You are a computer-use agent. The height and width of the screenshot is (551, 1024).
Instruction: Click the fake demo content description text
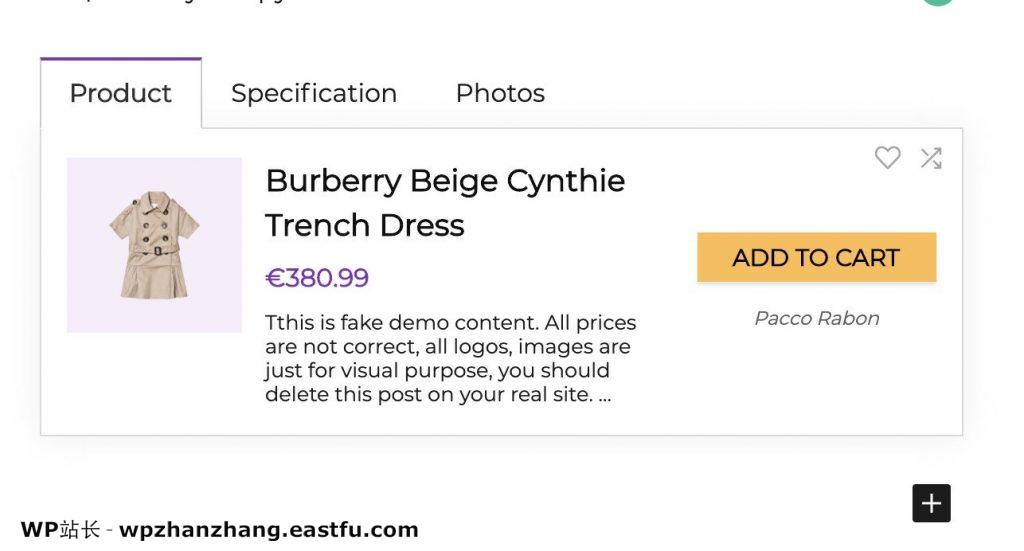point(450,358)
